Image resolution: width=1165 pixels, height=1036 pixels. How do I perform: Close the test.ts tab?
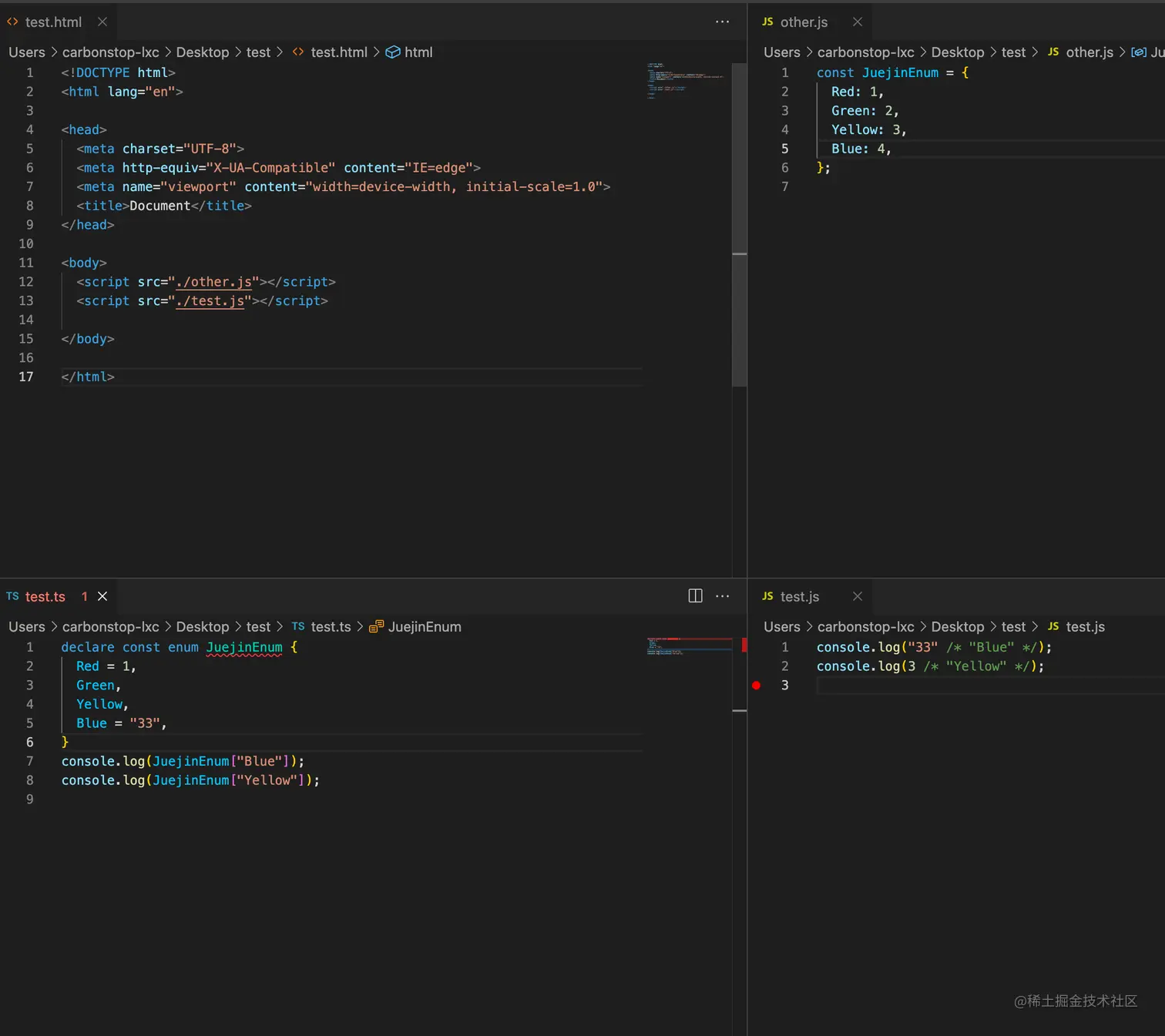(x=102, y=597)
